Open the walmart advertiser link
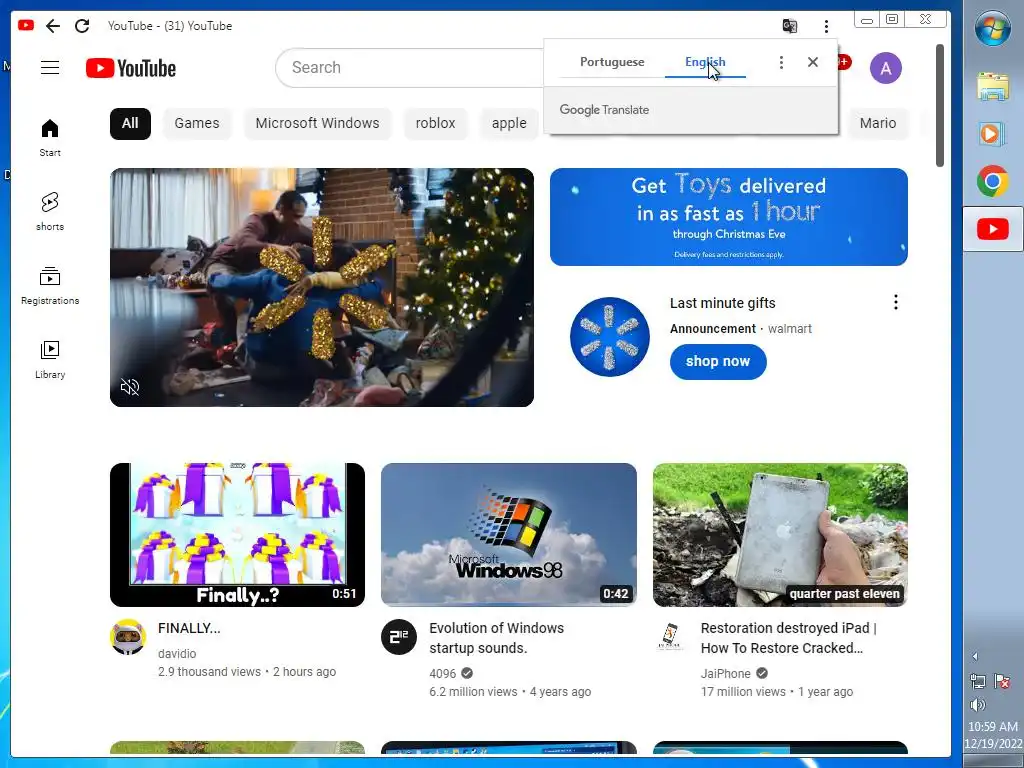The image size is (1024, 768). tap(790, 329)
